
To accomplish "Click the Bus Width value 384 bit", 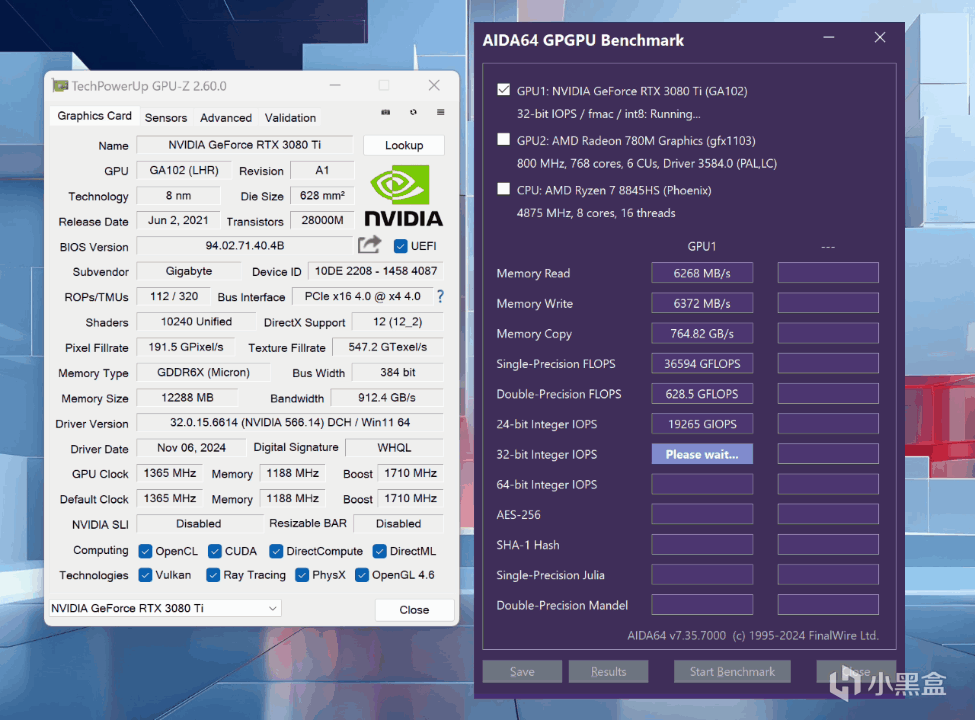I will click(397, 372).
